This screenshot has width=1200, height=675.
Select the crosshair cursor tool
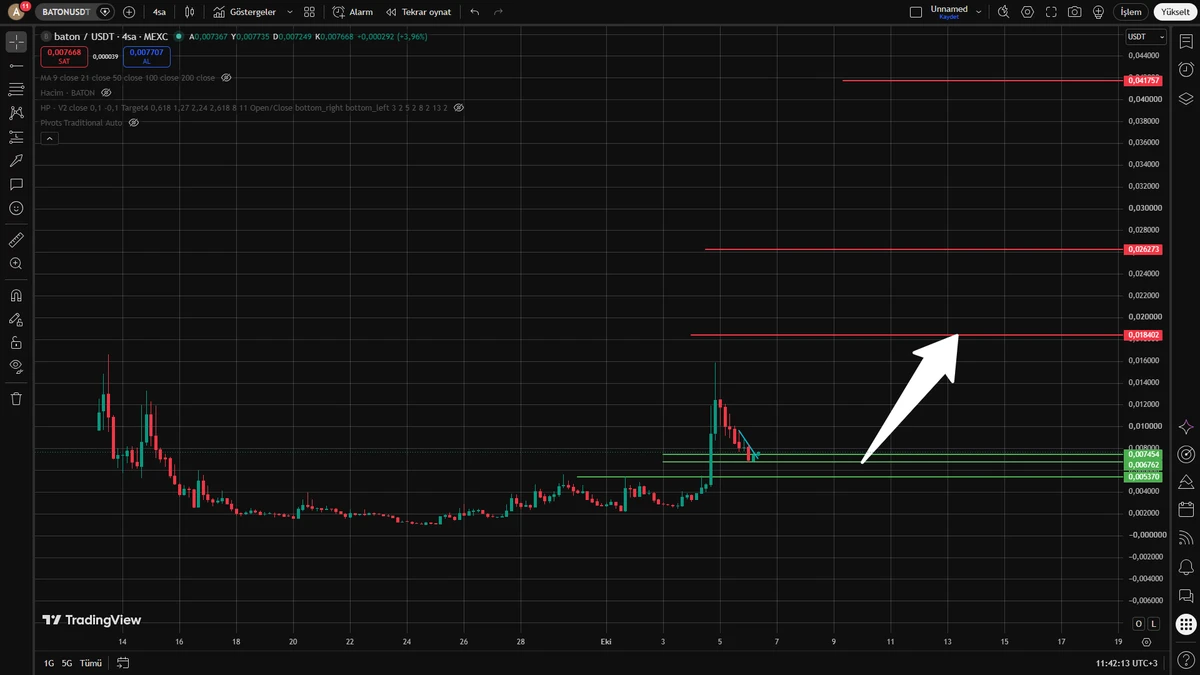[x=16, y=42]
